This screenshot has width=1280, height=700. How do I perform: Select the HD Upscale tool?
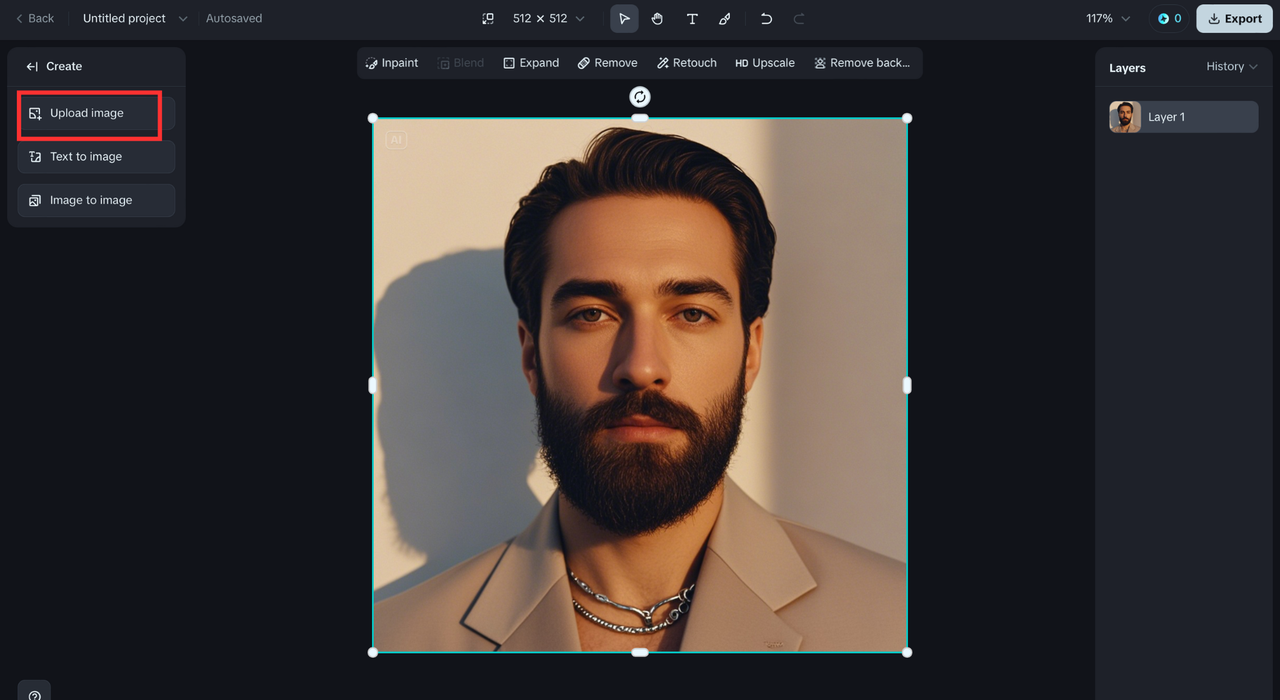pyautogui.click(x=765, y=62)
